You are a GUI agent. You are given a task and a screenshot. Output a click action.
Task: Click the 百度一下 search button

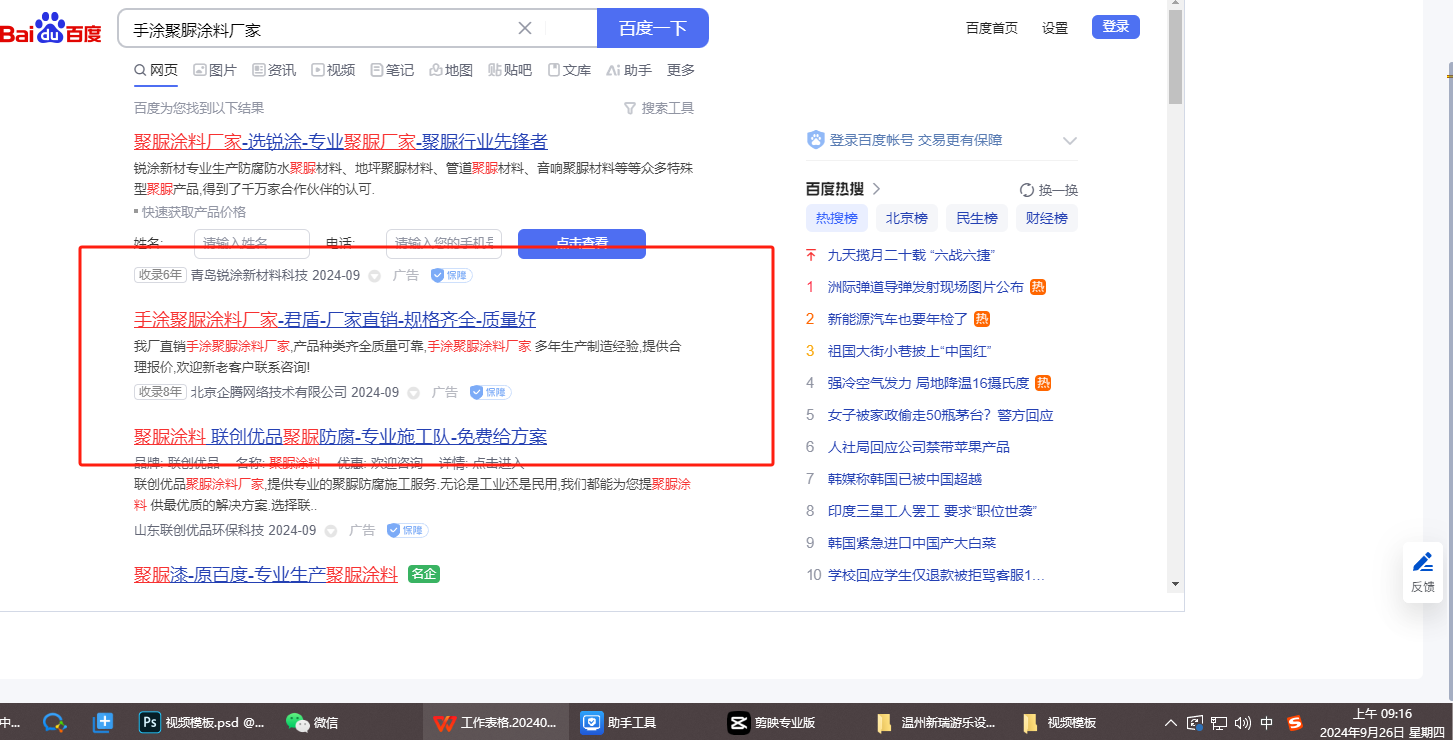point(653,28)
